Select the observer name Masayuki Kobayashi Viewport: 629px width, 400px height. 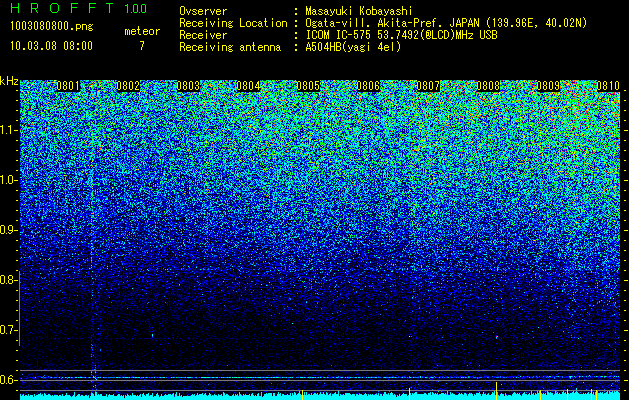tap(358, 11)
